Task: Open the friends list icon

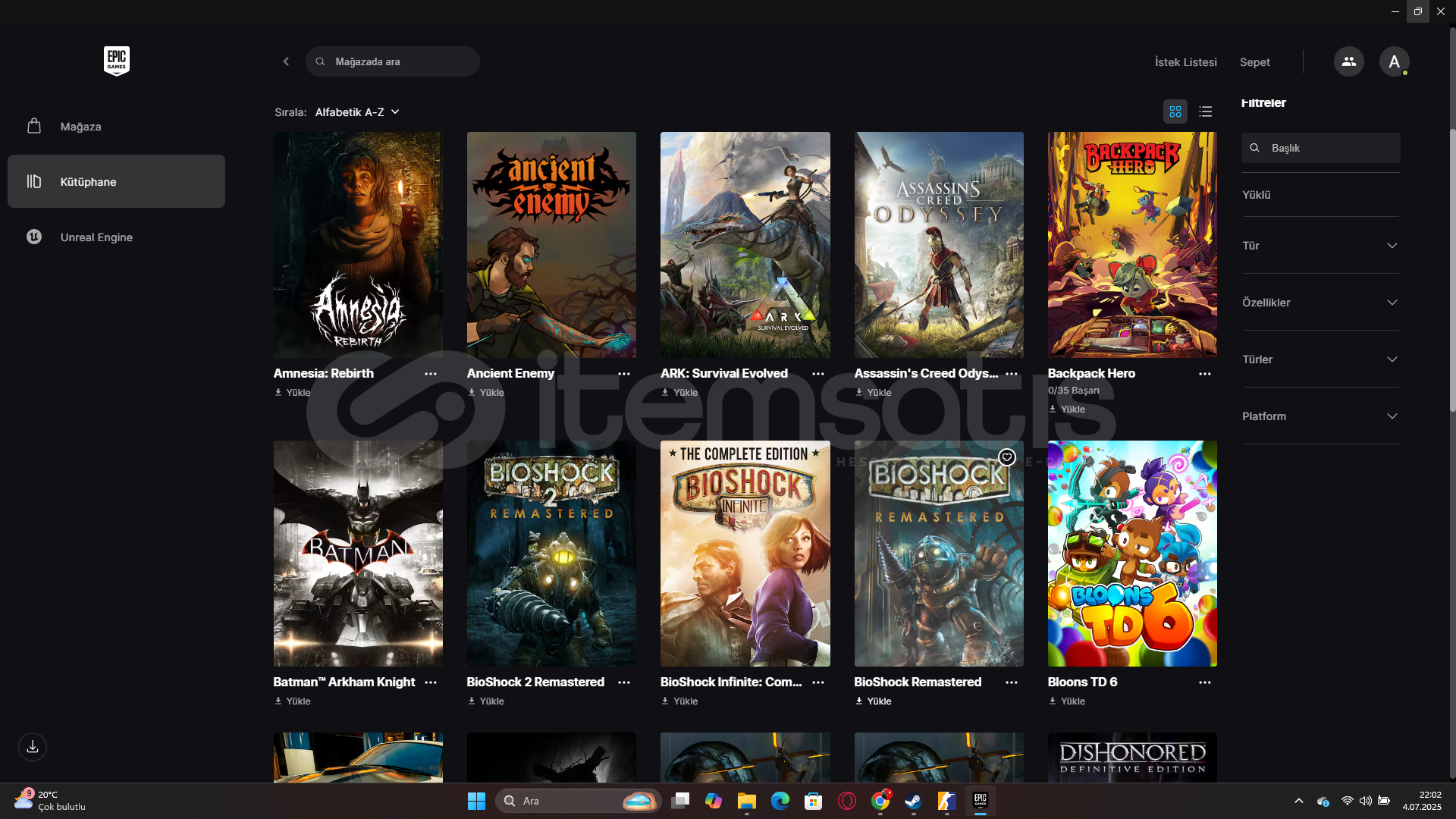Action: click(x=1348, y=61)
